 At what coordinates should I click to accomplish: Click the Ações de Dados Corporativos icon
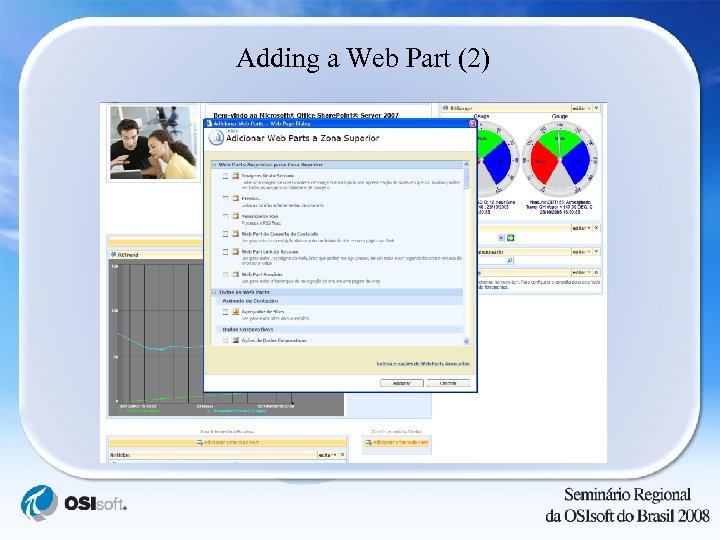(x=236, y=341)
